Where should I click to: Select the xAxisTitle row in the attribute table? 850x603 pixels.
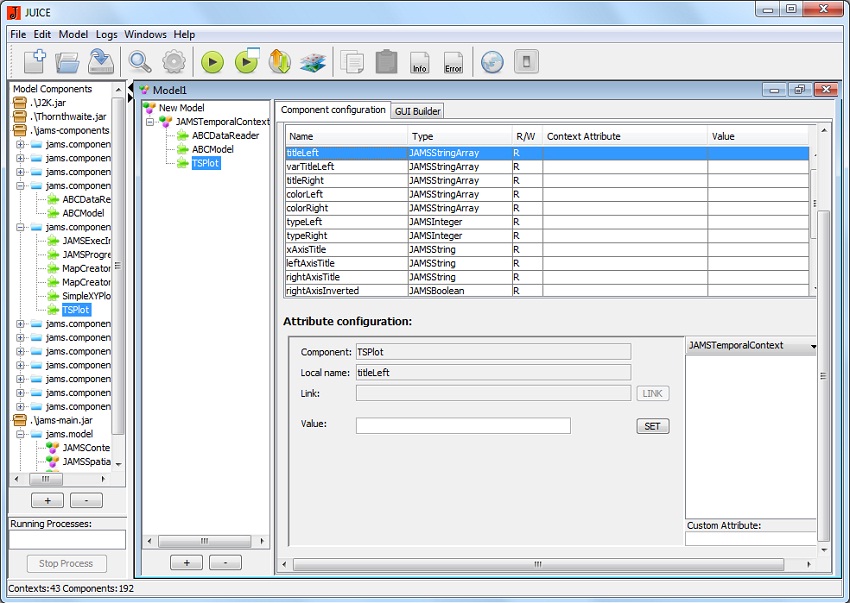pos(345,249)
